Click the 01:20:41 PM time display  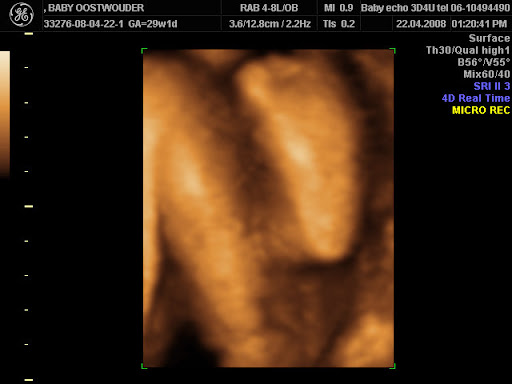coord(479,24)
